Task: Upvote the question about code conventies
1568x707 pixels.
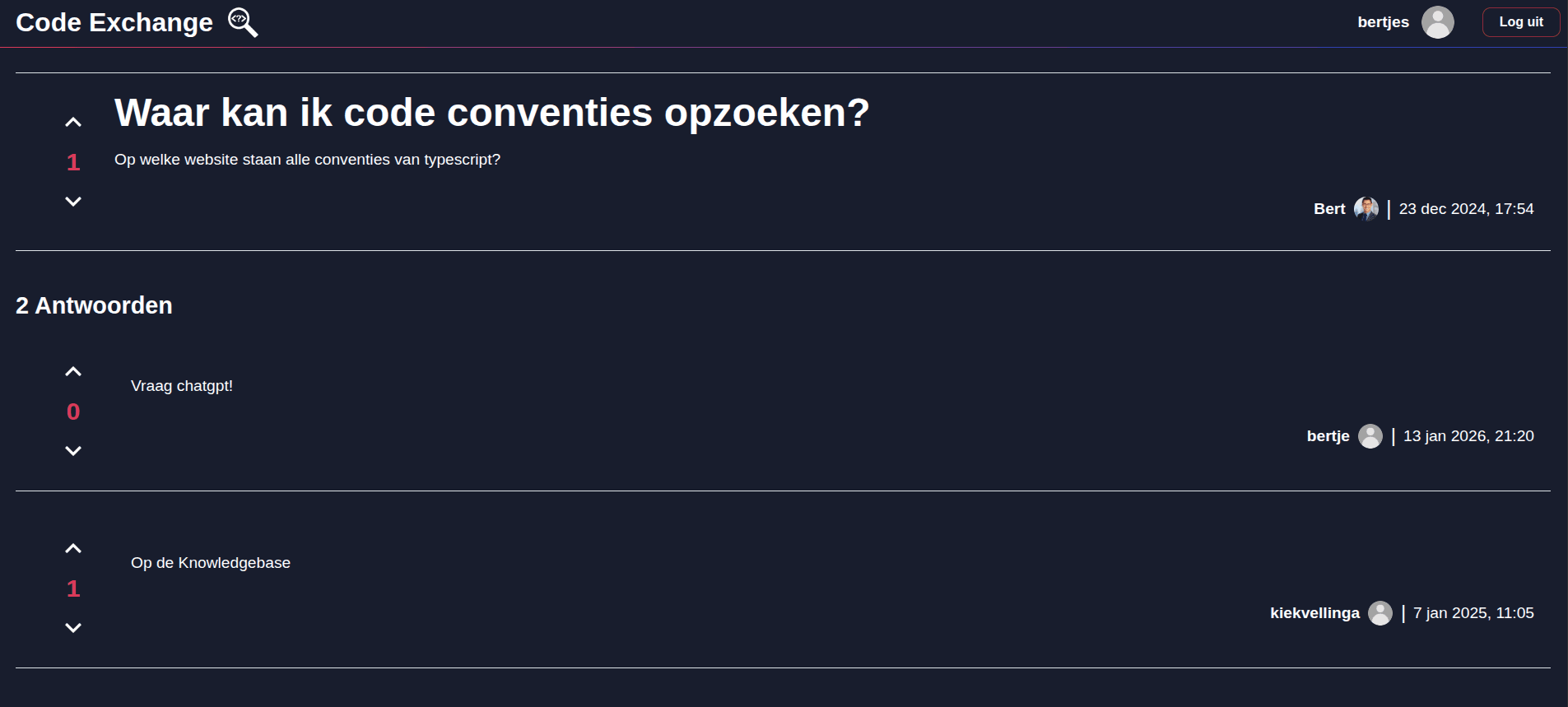Action: (73, 123)
